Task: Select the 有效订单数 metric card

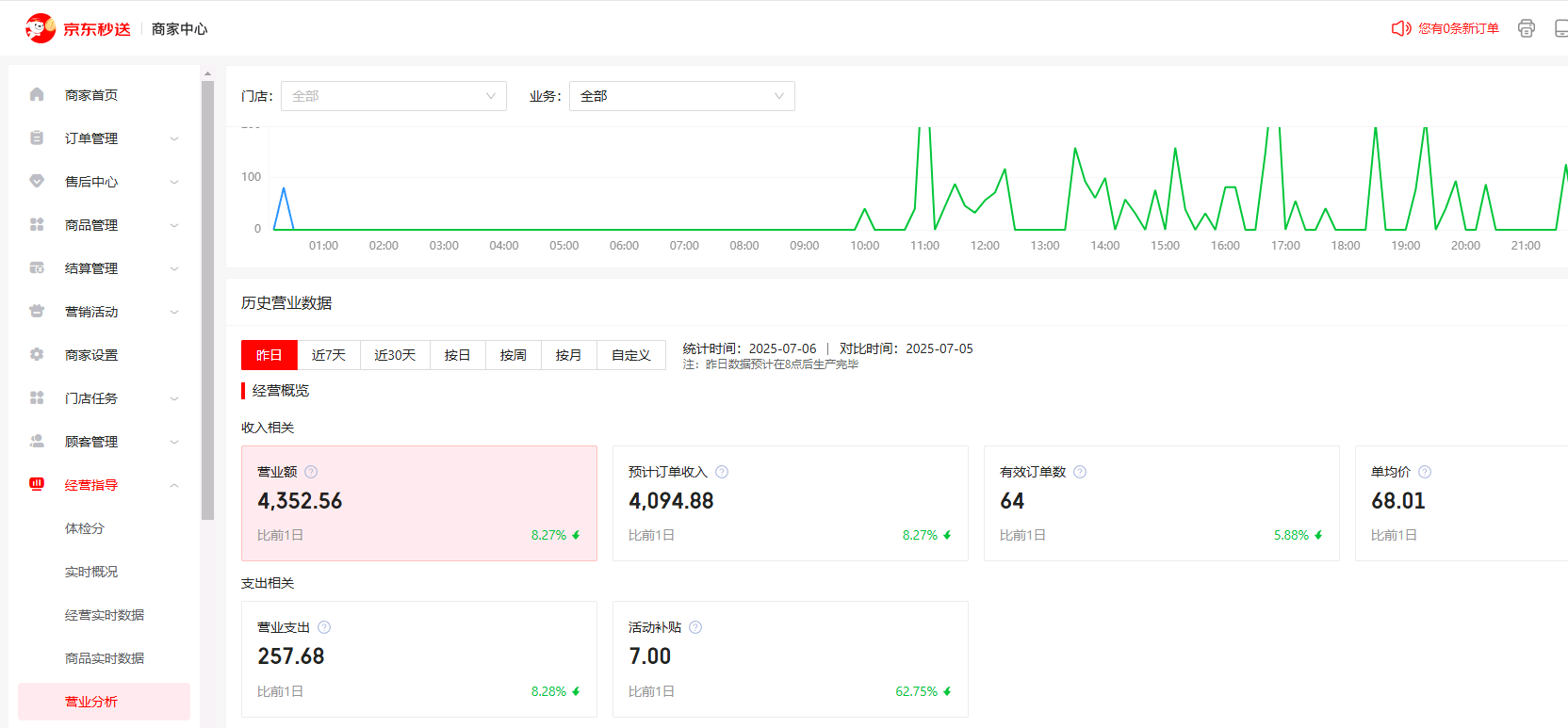Action: [1162, 503]
